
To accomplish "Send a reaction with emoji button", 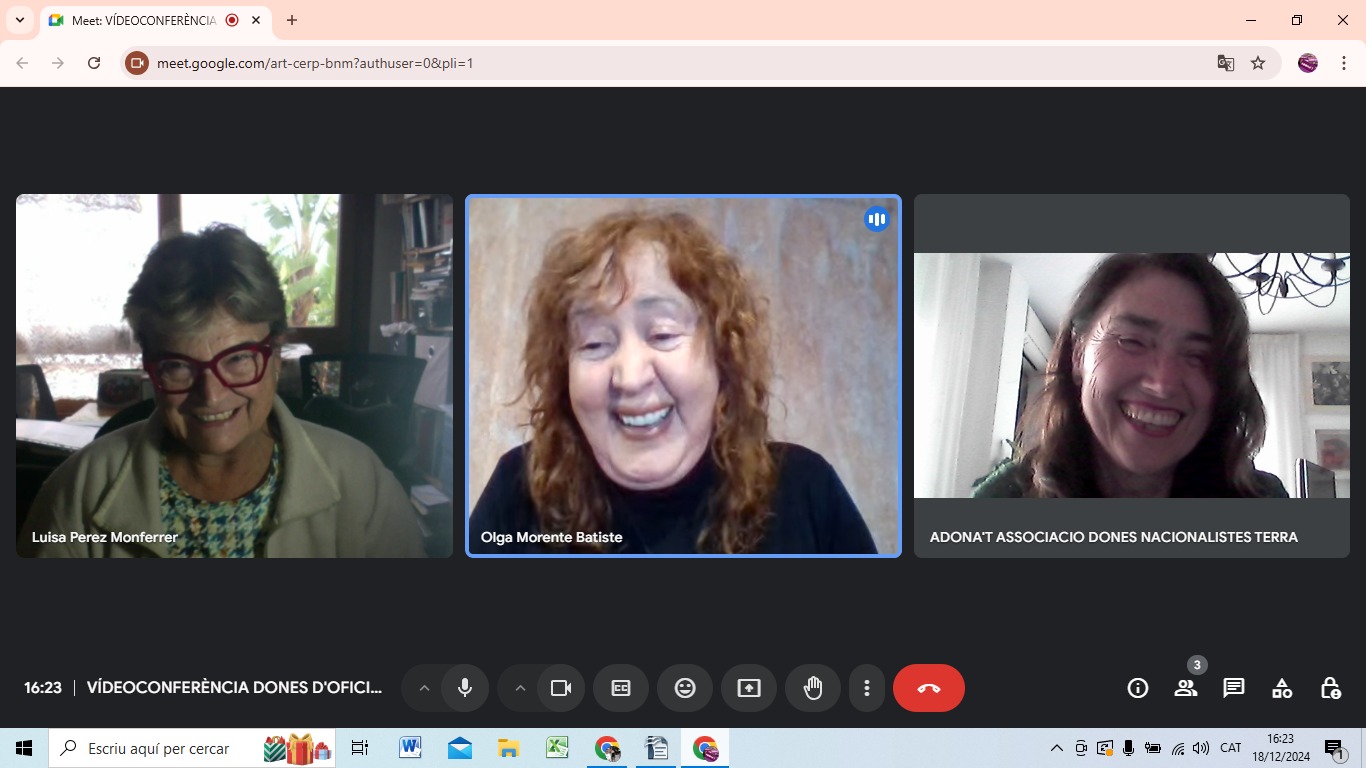I will [x=685, y=688].
